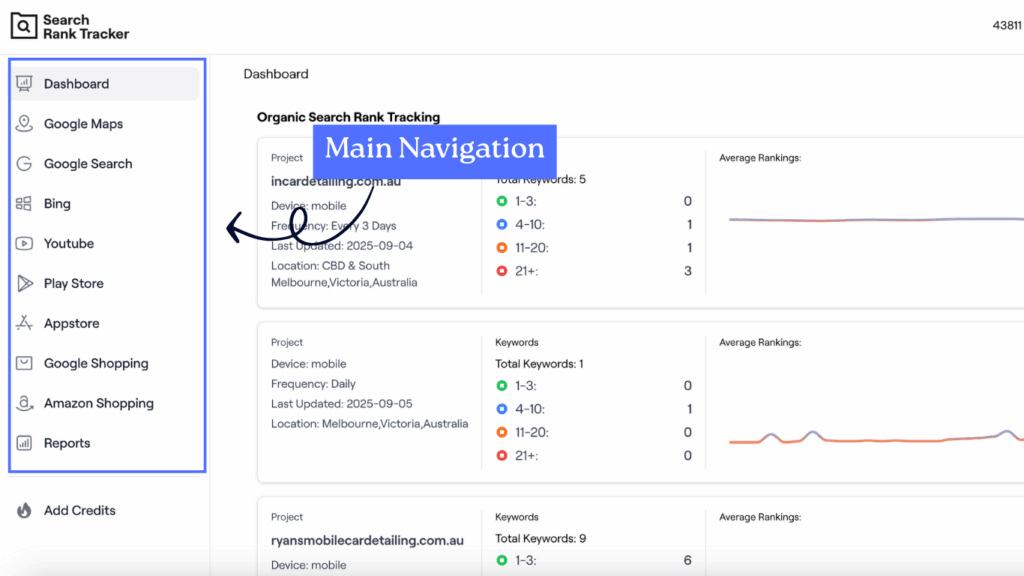
Task: Click the credits number 43811
Action: click(x=1007, y=25)
